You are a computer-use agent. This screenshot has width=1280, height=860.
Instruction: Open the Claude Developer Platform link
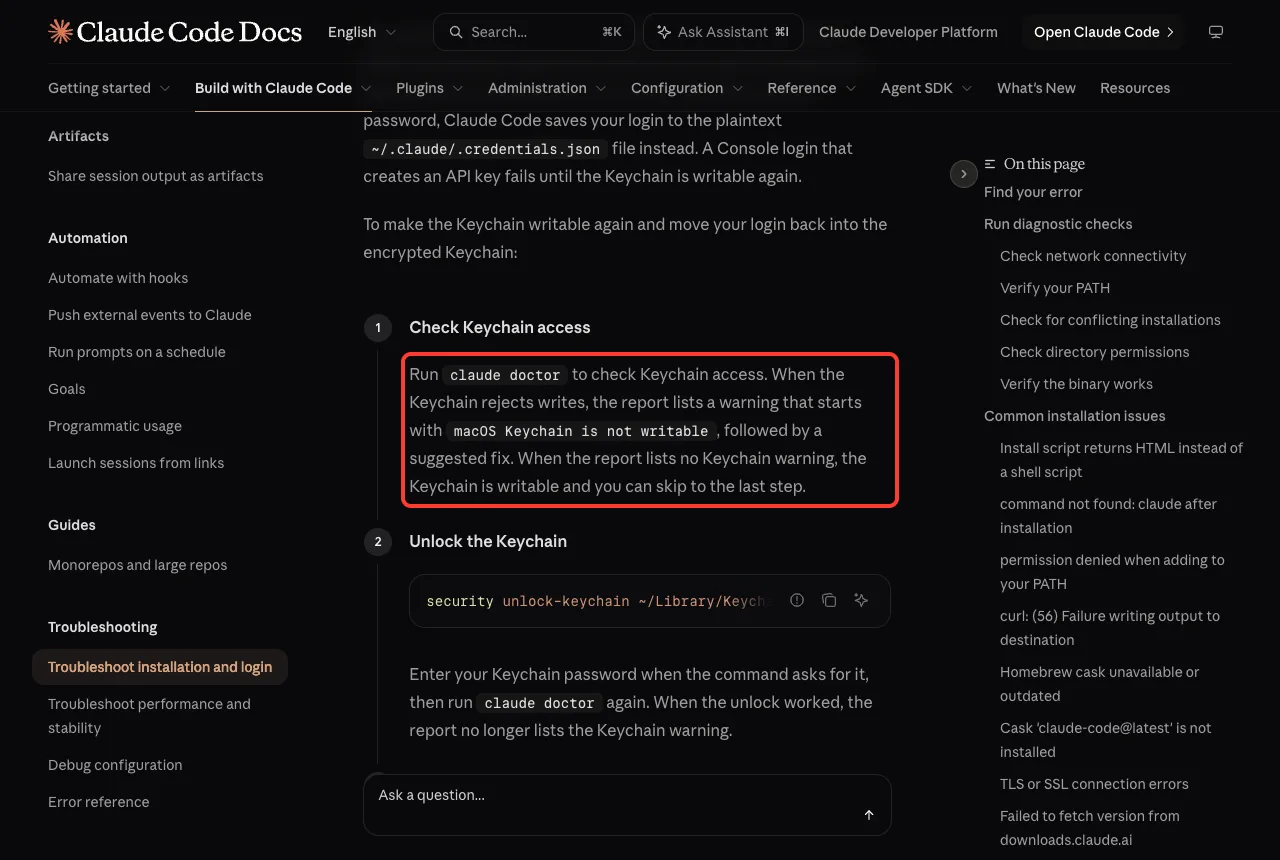[908, 32]
